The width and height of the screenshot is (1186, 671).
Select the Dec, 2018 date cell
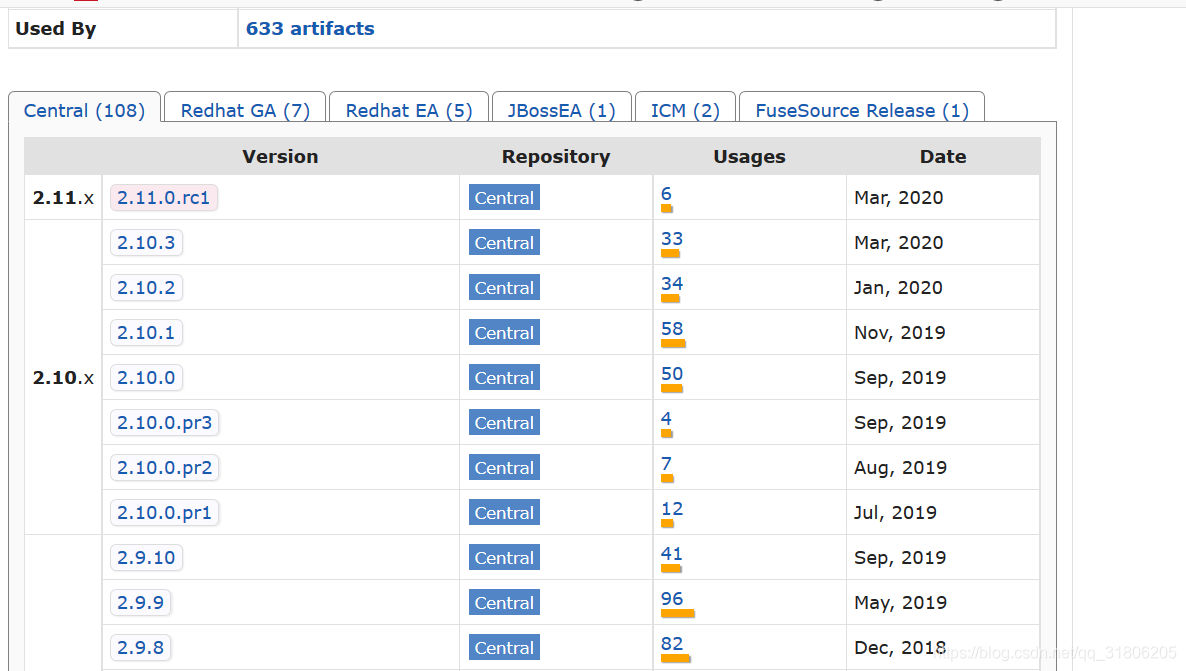pyautogui.click(x=900, y=648)
